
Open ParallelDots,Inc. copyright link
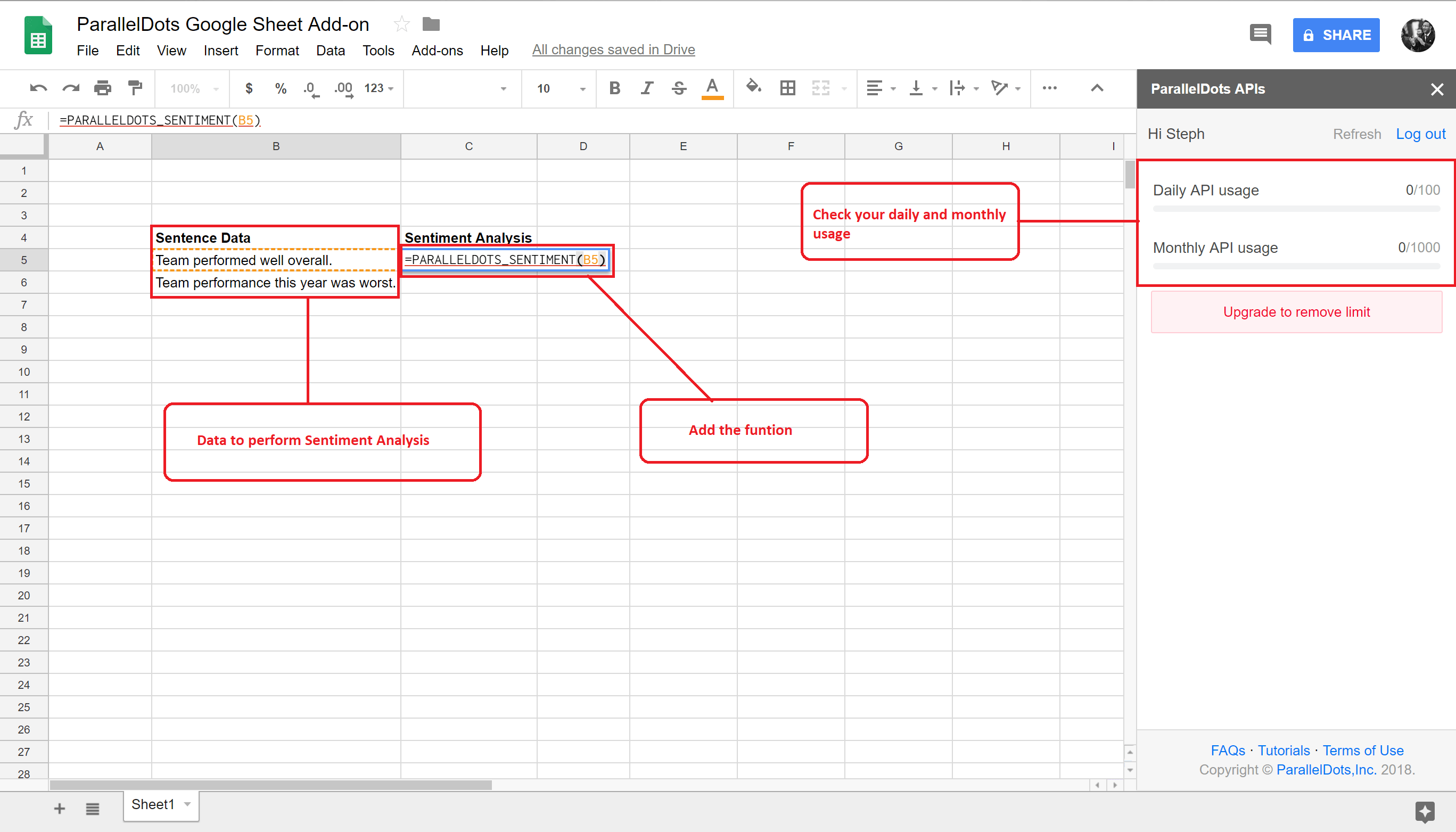(x=1326, y=770)
